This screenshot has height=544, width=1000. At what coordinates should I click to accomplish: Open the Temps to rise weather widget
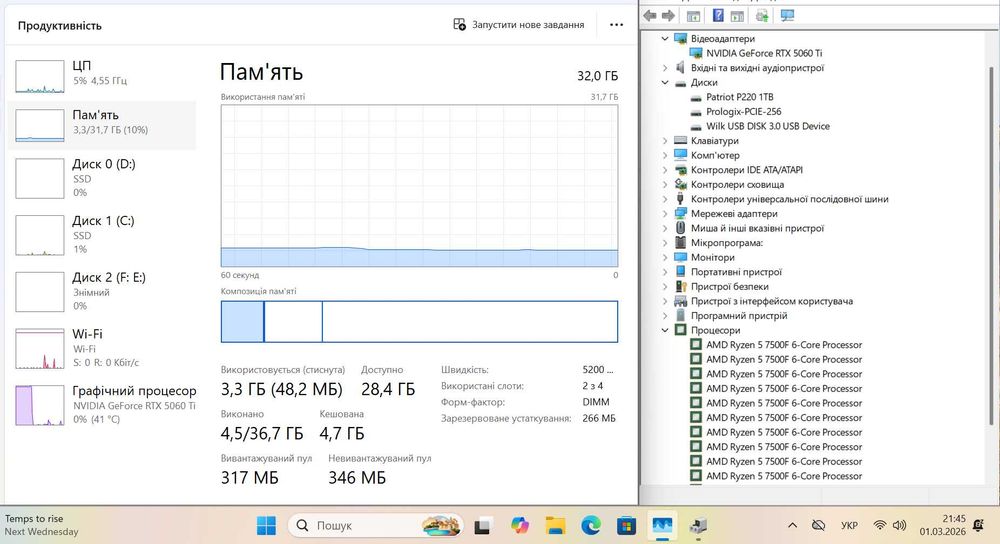[42, 526]
